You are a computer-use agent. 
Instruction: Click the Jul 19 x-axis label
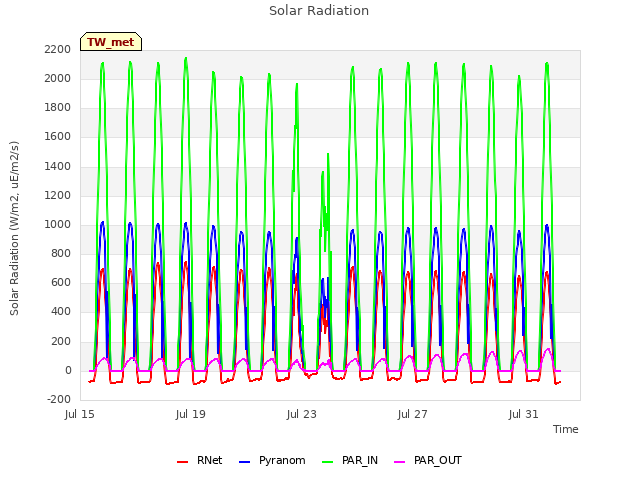coord(191,414)
